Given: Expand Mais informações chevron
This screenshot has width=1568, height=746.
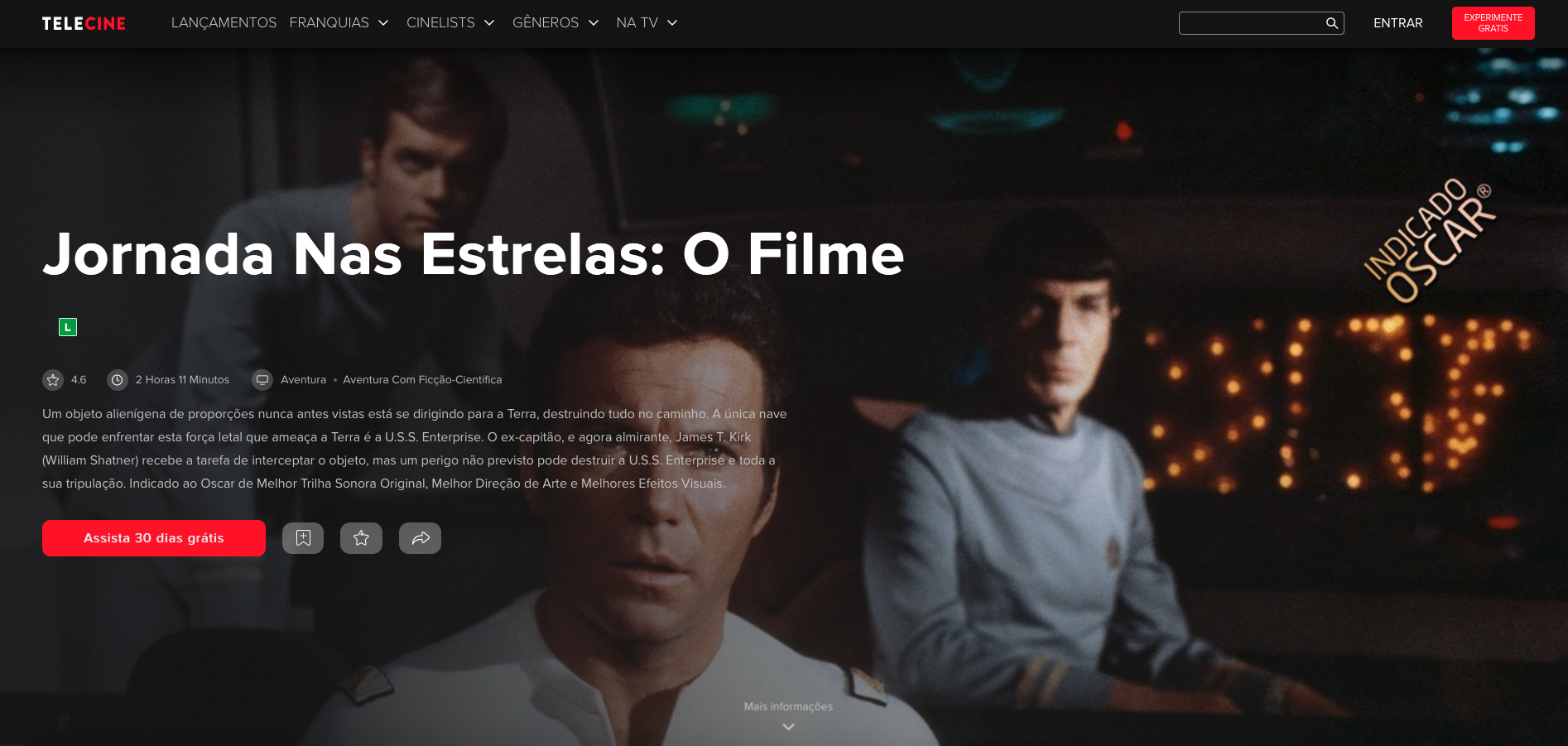Looking at the screenshot, I should [788, 726].
